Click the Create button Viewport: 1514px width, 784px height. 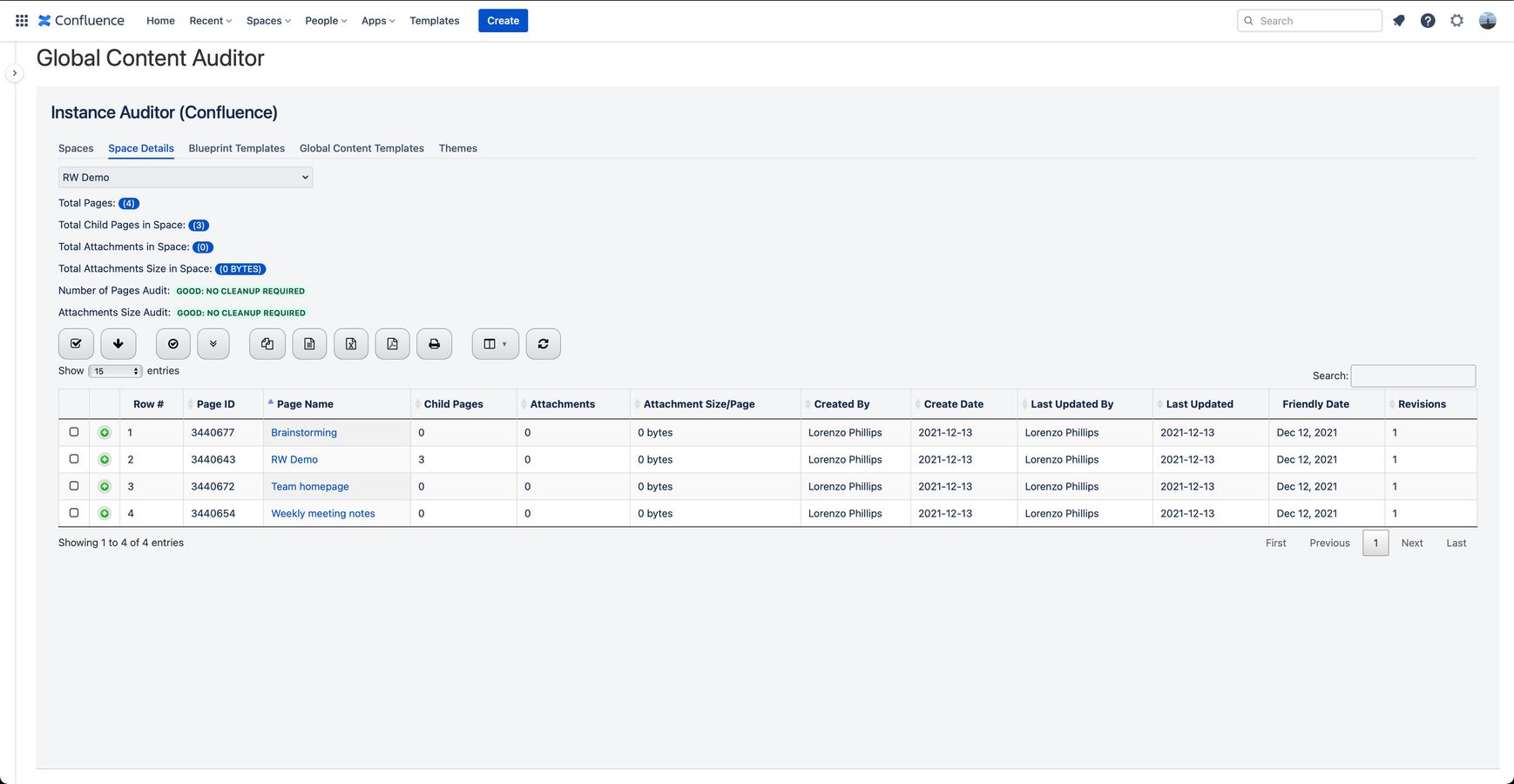504,20
